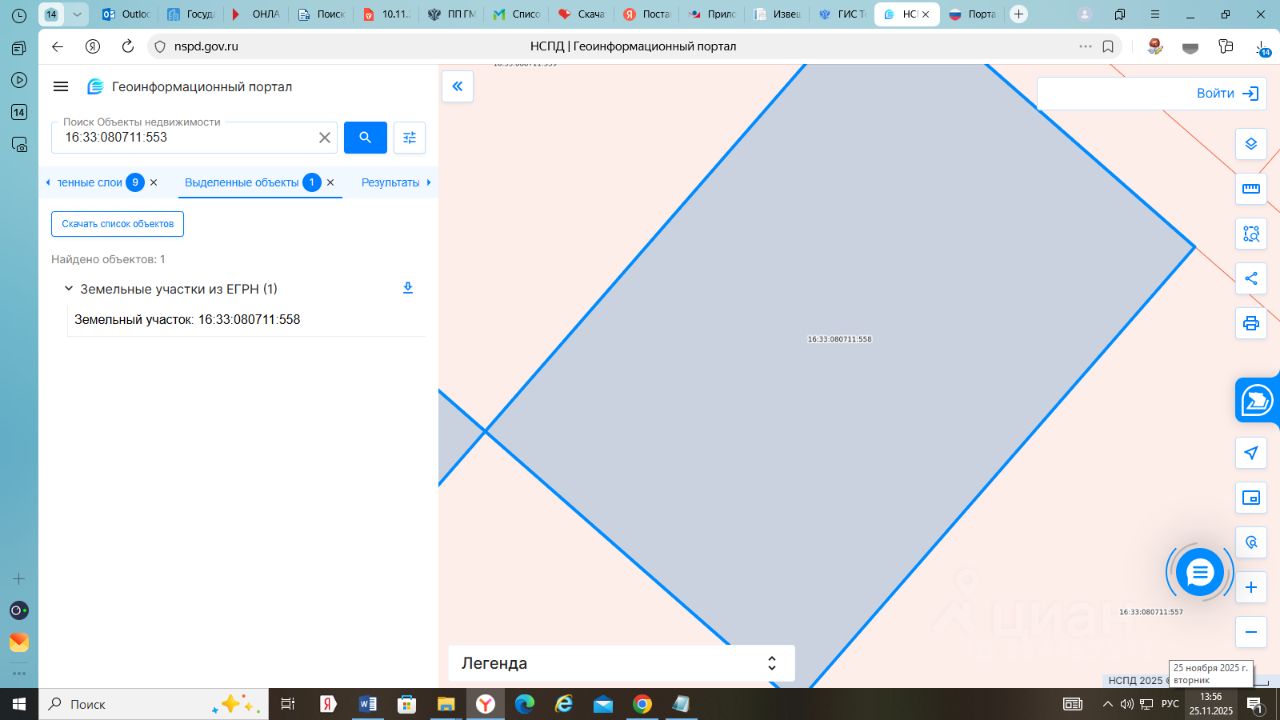
Task: Switch to the Извещение browser tab
Action: [777, 14]
